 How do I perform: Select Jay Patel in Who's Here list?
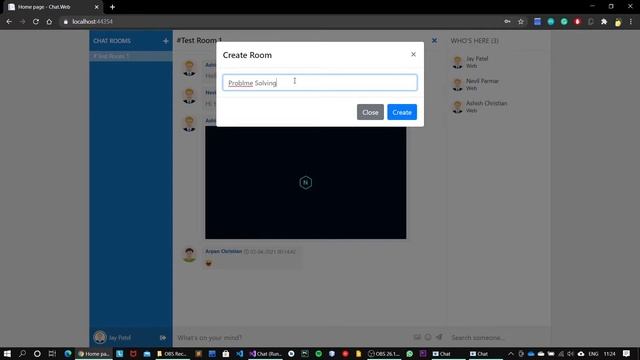click(x=498, y=62)
